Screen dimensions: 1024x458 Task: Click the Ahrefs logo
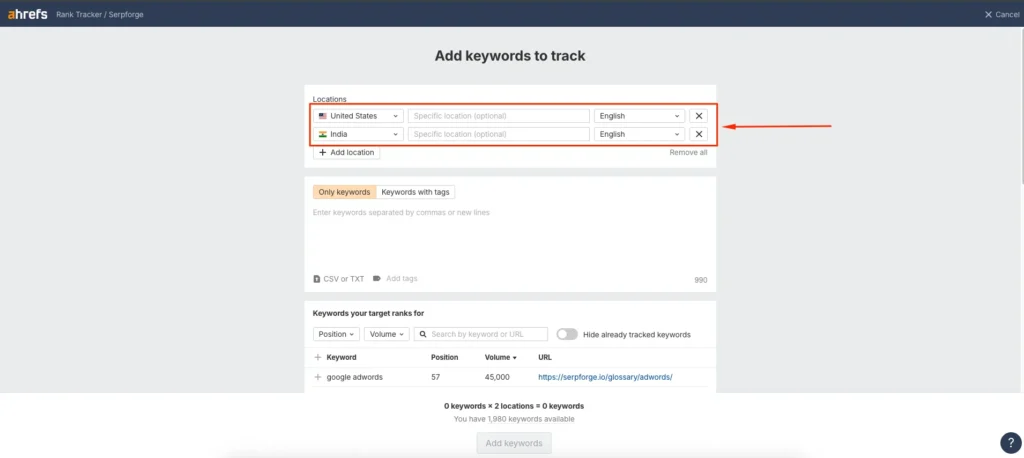(28, 14)
